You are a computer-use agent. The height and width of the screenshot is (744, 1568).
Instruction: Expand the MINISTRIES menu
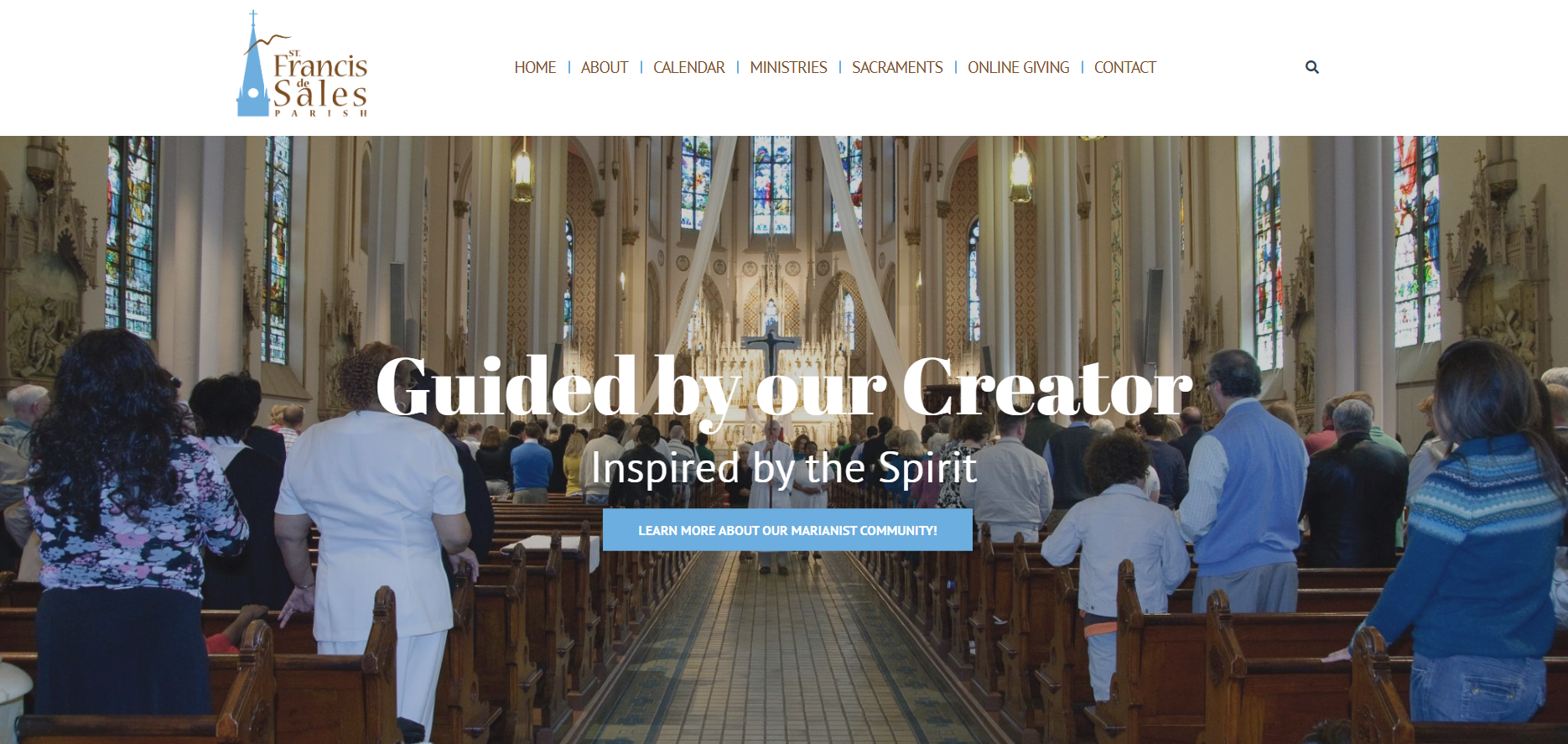[788, 67]
